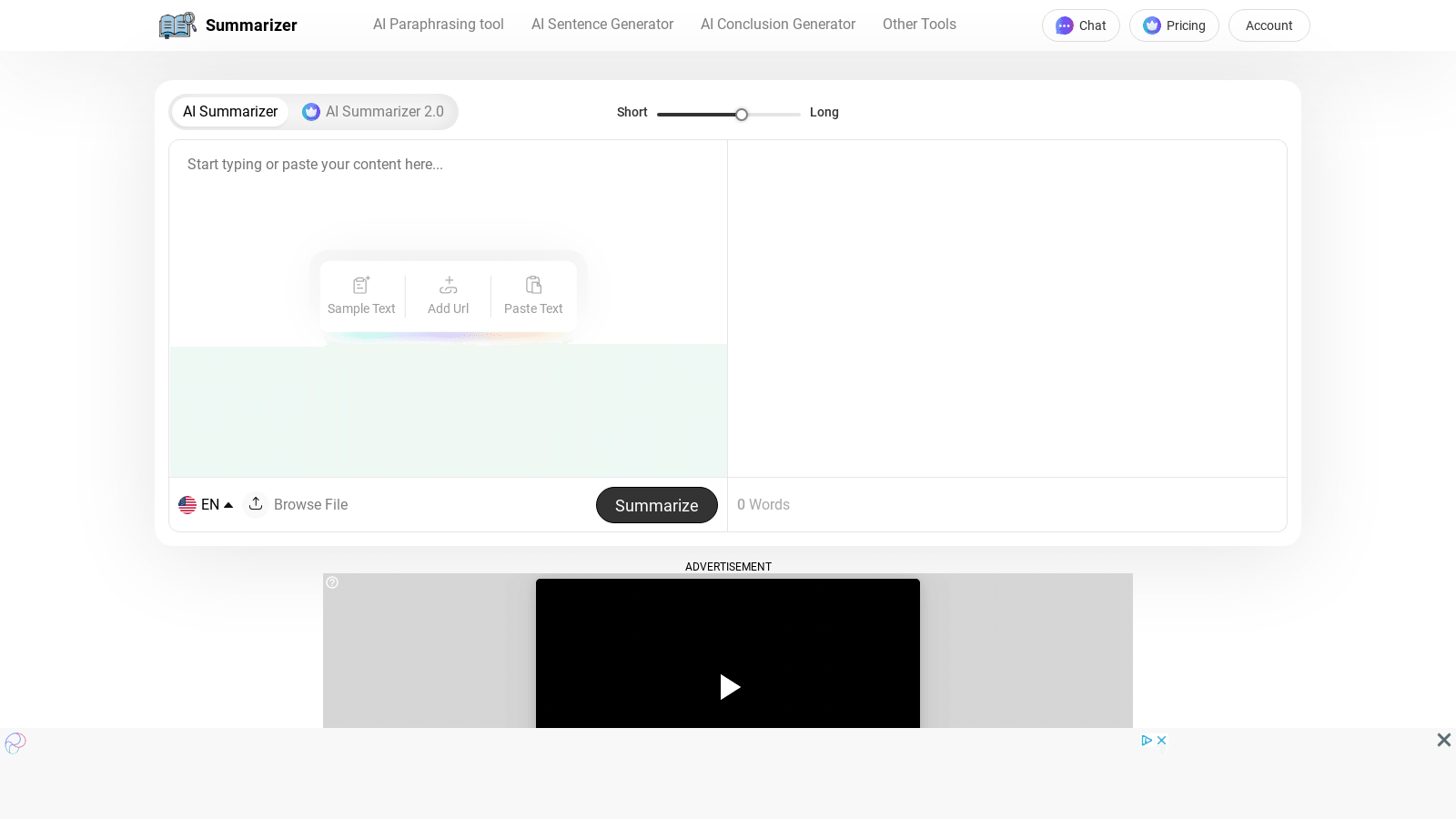The image size is (1456, 819).
Task: Open the AdChoices triangle icon
Action: pyautogui.click(x=1147, y=741)
